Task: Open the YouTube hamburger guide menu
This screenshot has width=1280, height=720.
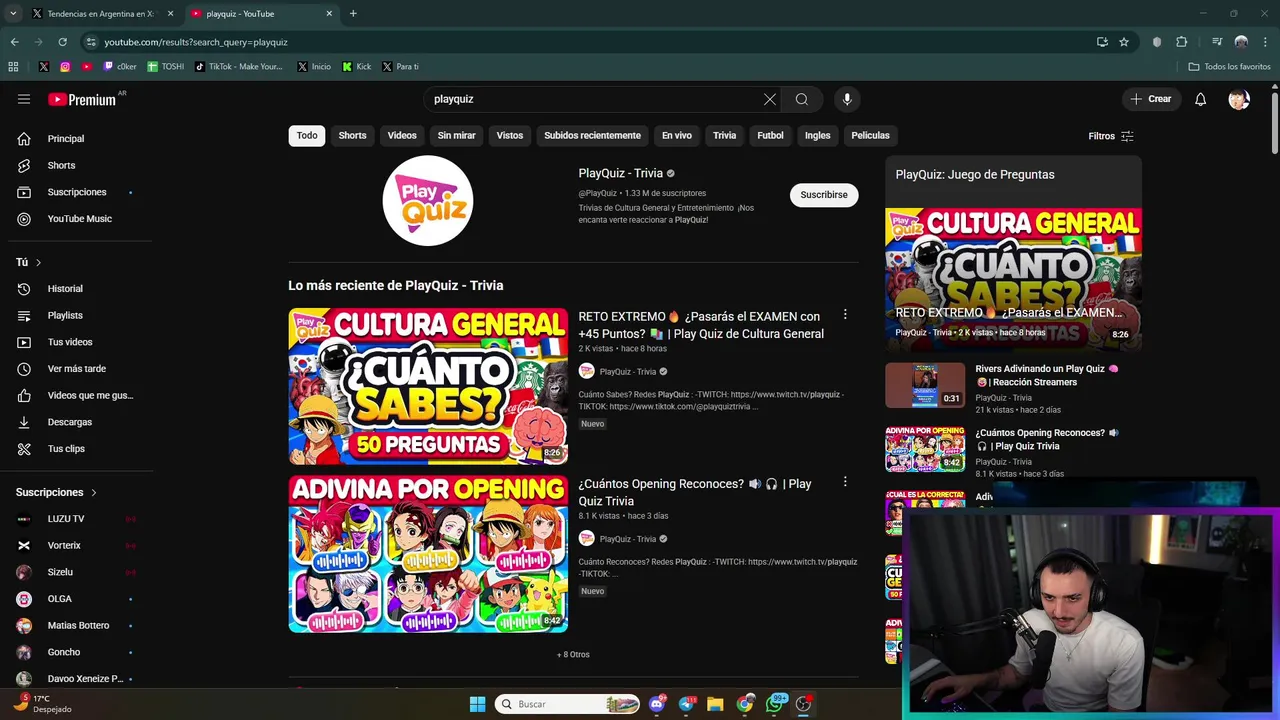Action: [24, 99]
